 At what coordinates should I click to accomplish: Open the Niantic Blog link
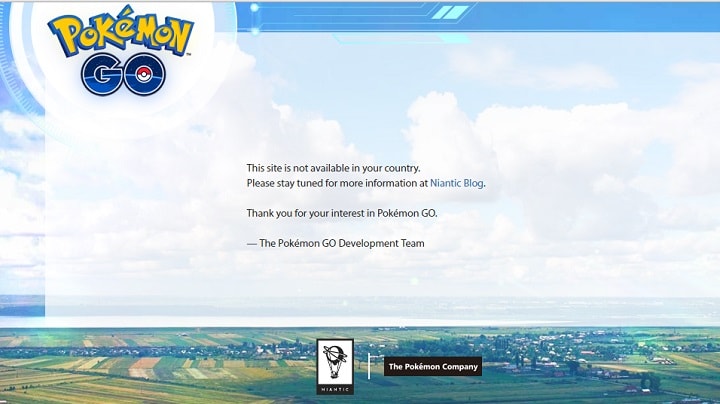point(457,184)
